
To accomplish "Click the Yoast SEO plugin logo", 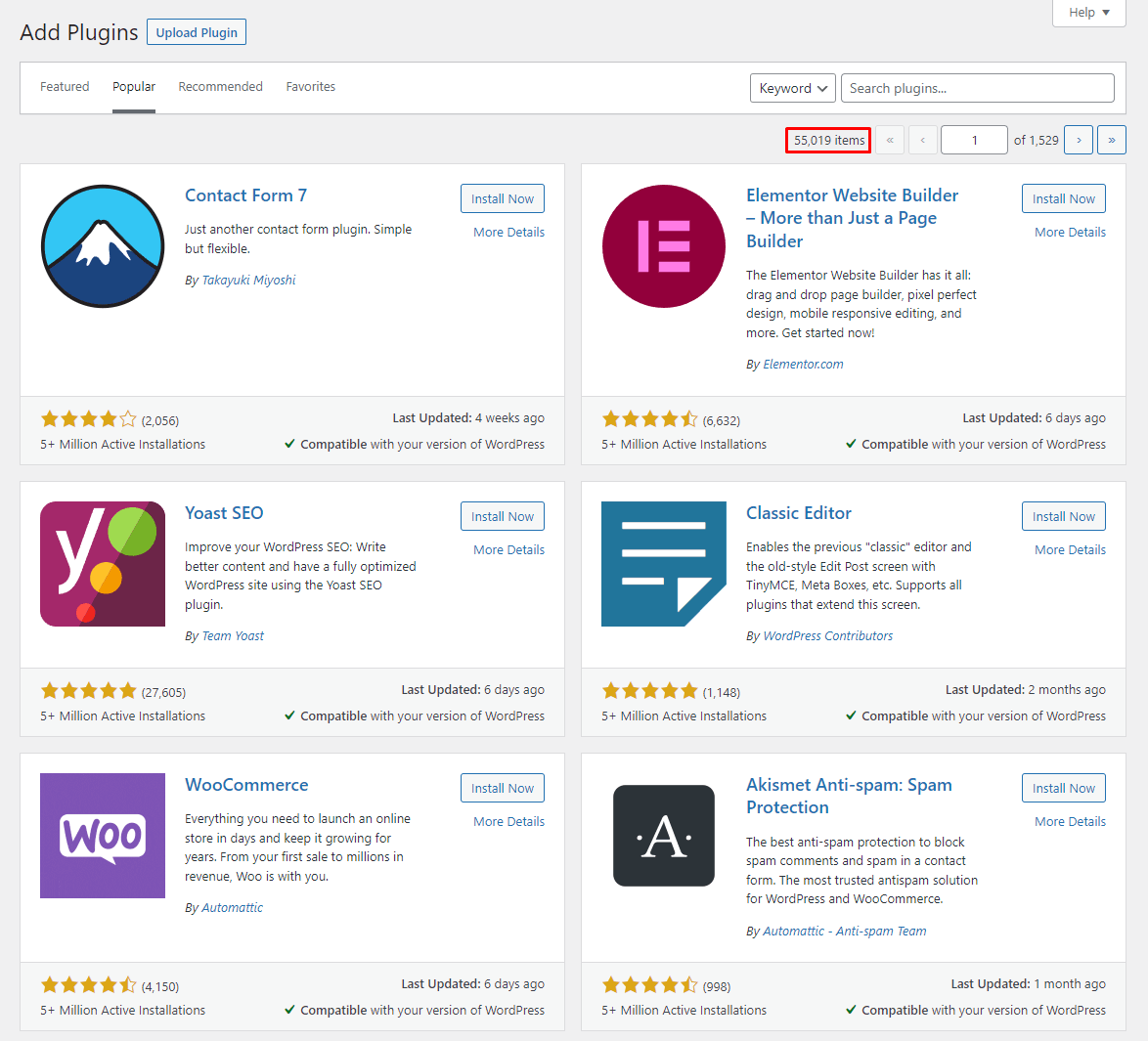I will point(103,564).
